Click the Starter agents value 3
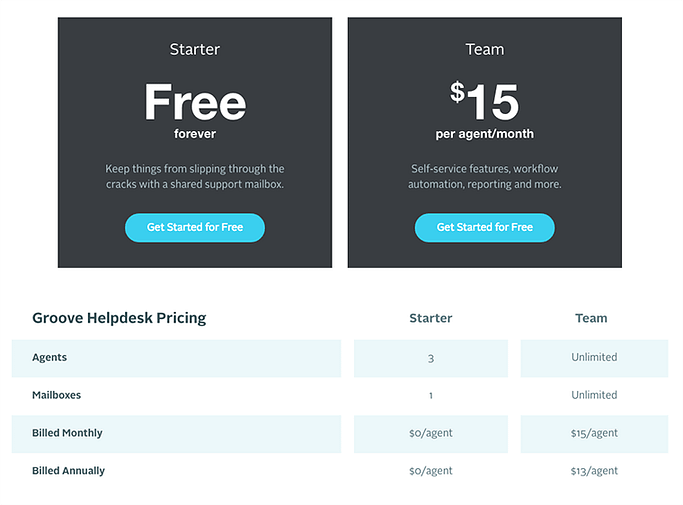This screenshot has width=683, height=505. [x=431, y=359]
